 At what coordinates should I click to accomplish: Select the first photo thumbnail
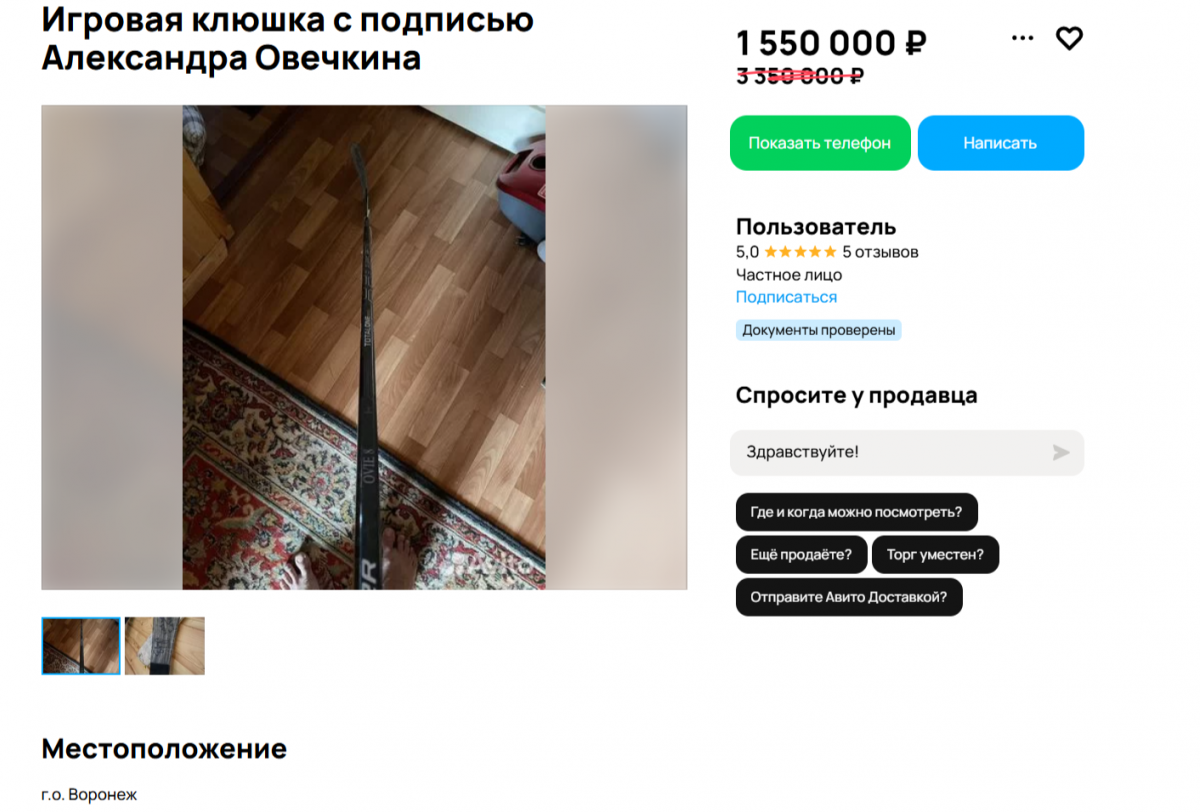(81, 646)
